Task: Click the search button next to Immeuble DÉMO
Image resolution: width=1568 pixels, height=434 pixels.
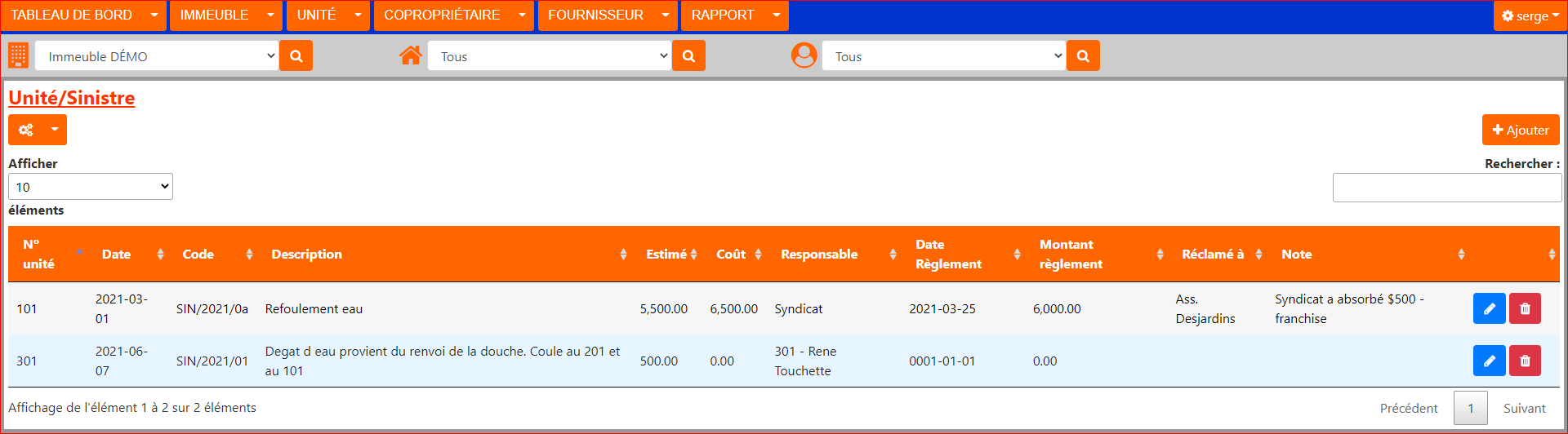Action: 296,56
